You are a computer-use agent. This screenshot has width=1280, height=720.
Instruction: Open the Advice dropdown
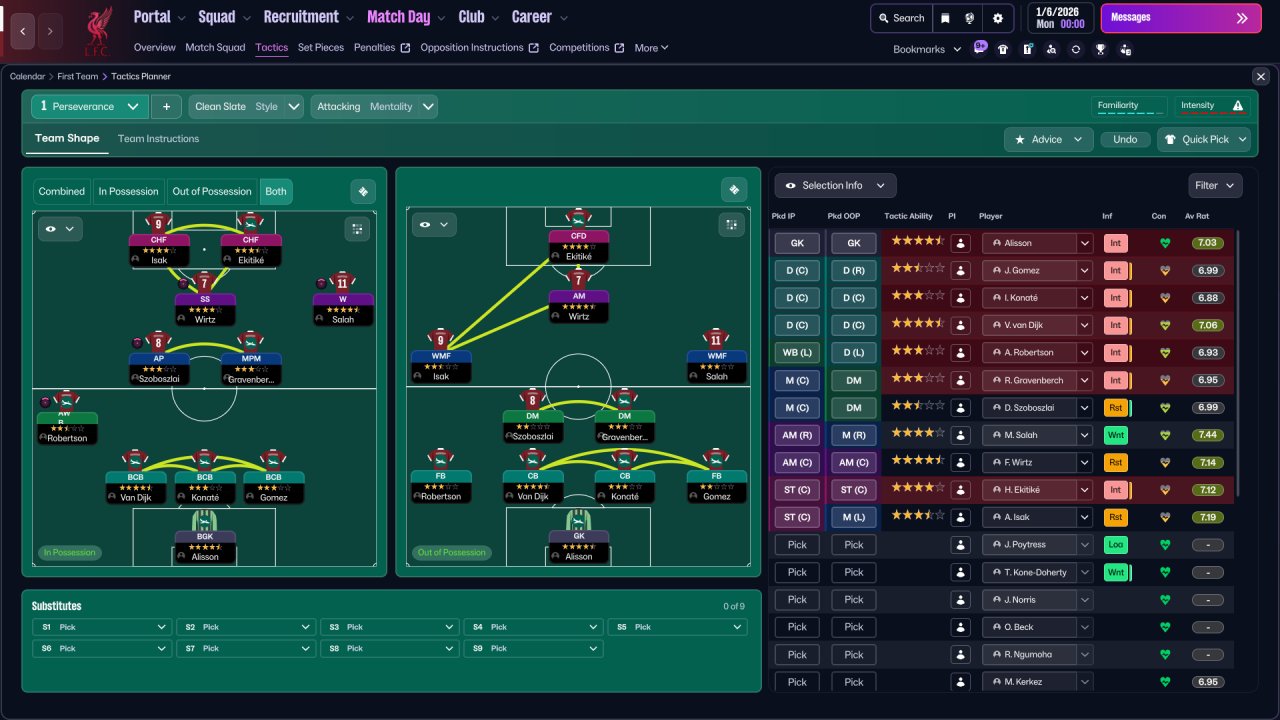(x=1048, y=140)
